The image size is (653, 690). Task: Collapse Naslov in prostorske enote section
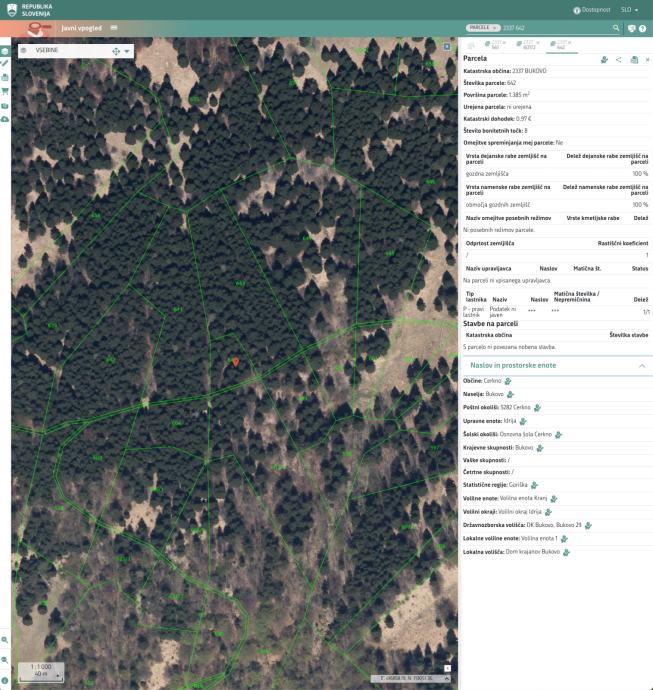coord(642,366)
